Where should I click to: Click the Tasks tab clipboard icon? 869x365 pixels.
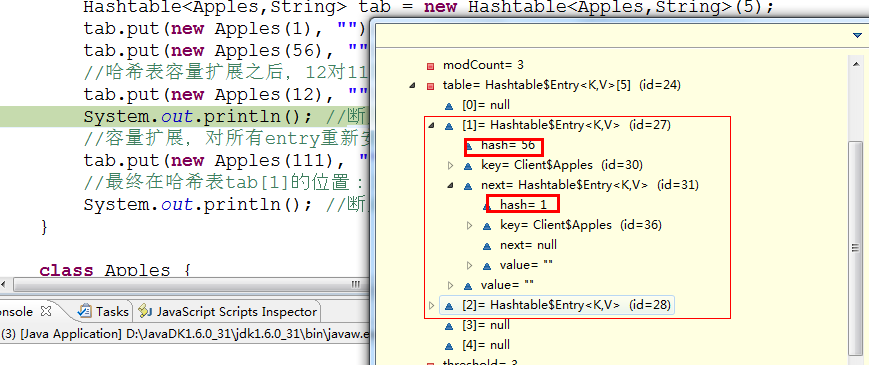[x=85, y=311]
